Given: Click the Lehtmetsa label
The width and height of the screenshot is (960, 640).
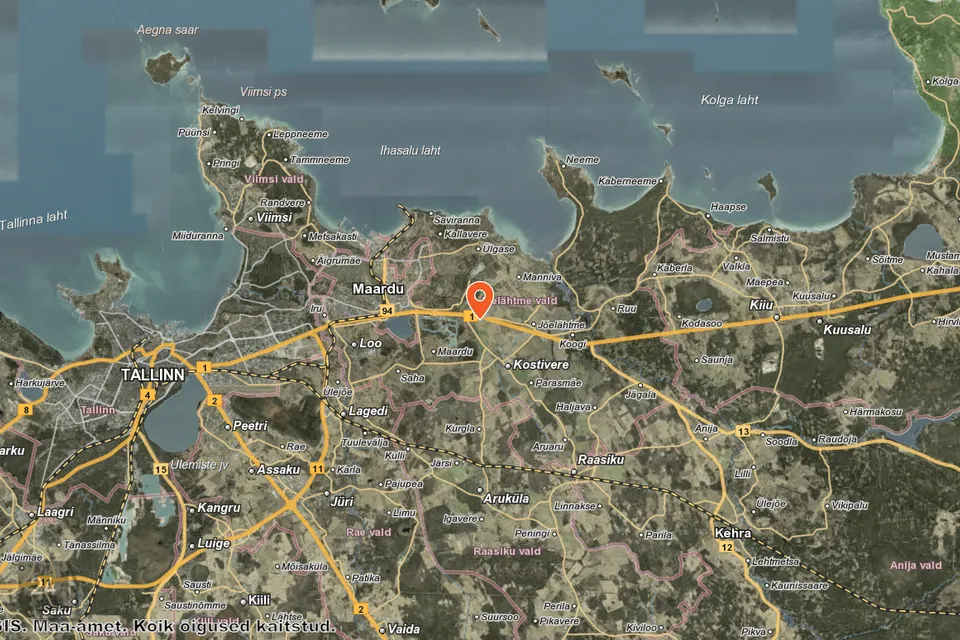Looking at the screenshot, I should point(775,561).
